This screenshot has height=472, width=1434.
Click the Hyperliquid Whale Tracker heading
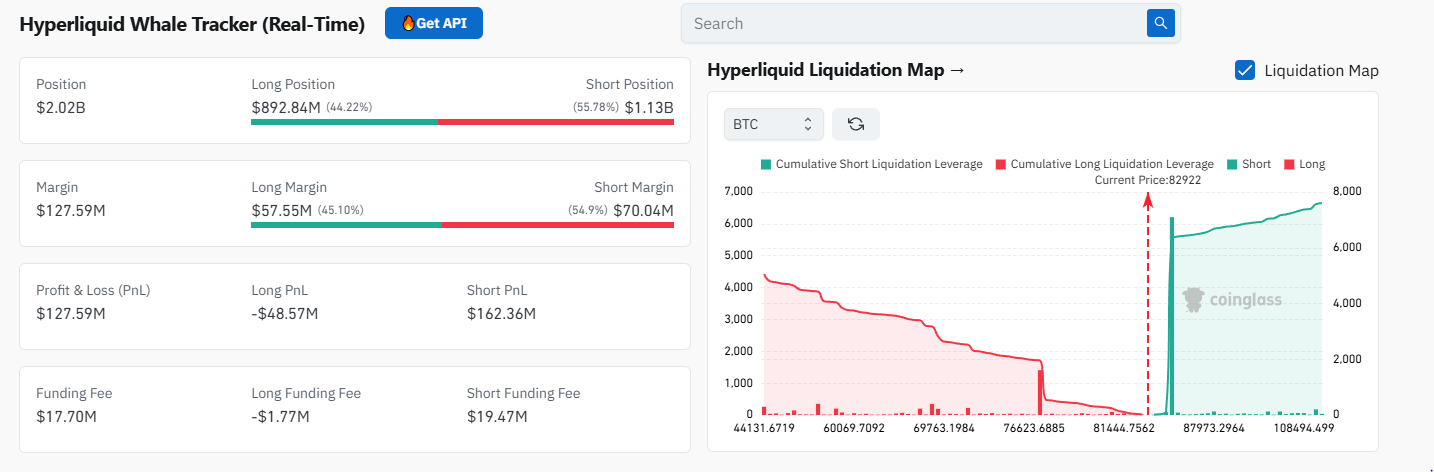pos(192,24)
